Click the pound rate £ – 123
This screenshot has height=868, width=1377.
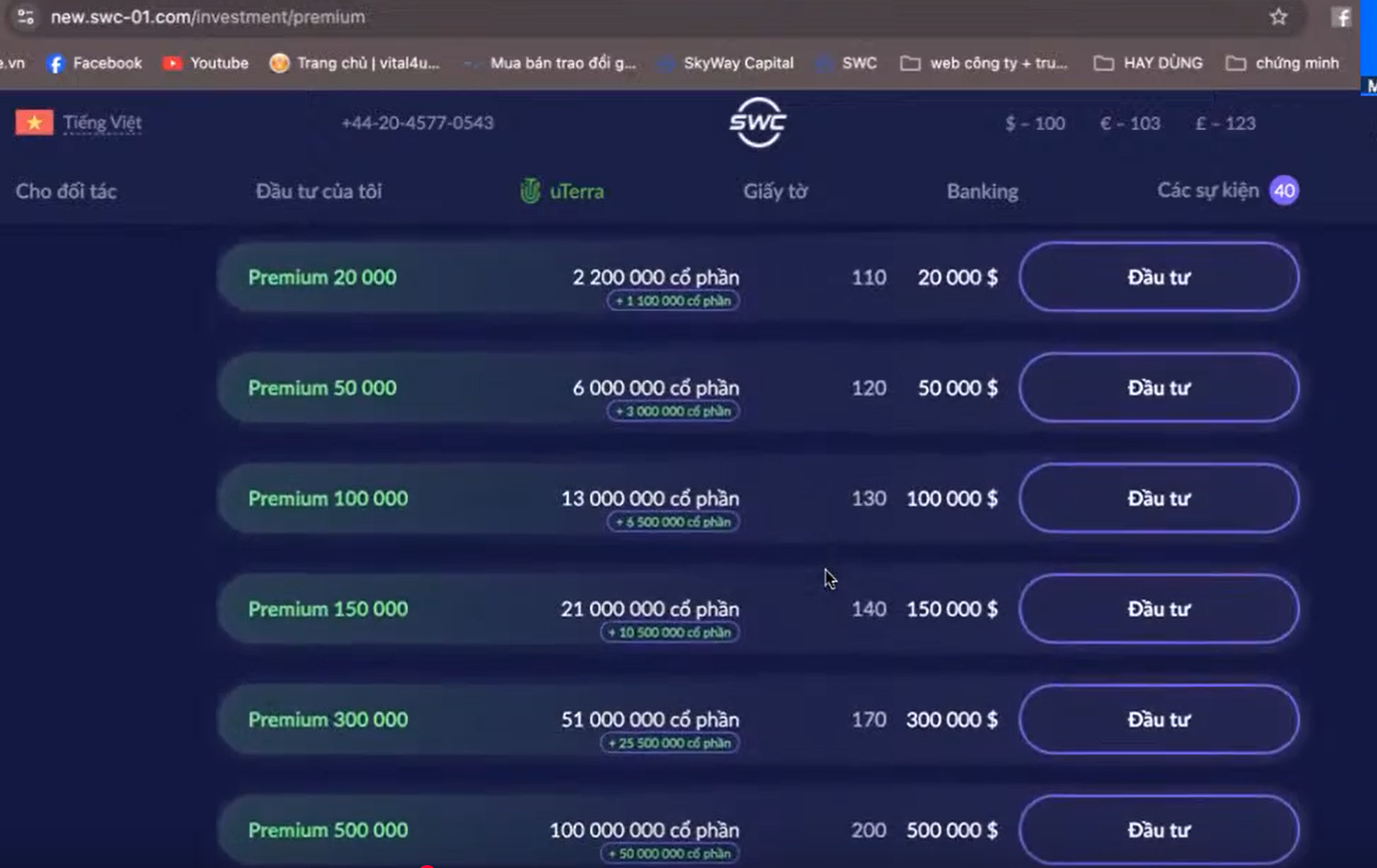1225,123
